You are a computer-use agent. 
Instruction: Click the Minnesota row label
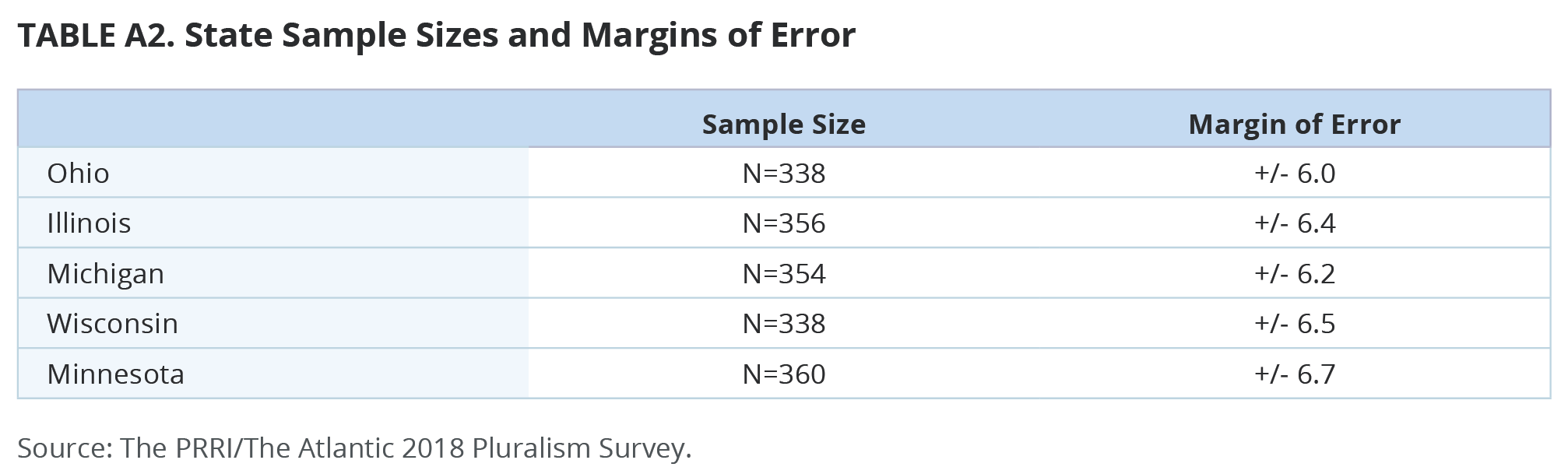(x=115, y=374)
